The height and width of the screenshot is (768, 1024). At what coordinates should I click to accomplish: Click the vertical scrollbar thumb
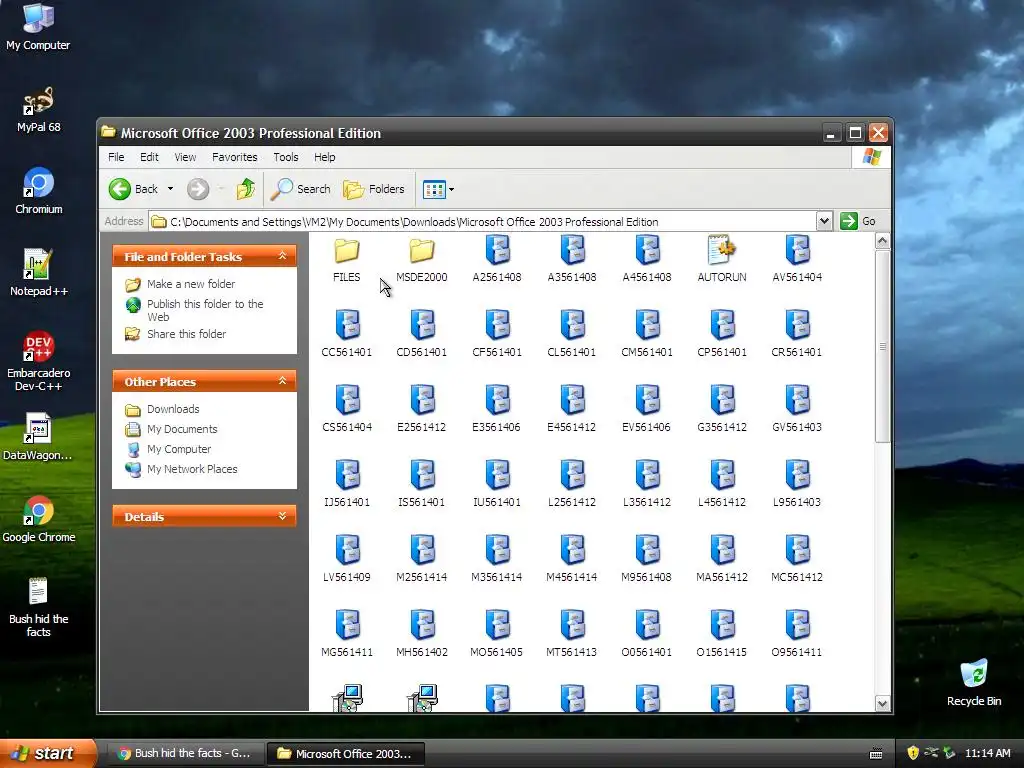882,346
